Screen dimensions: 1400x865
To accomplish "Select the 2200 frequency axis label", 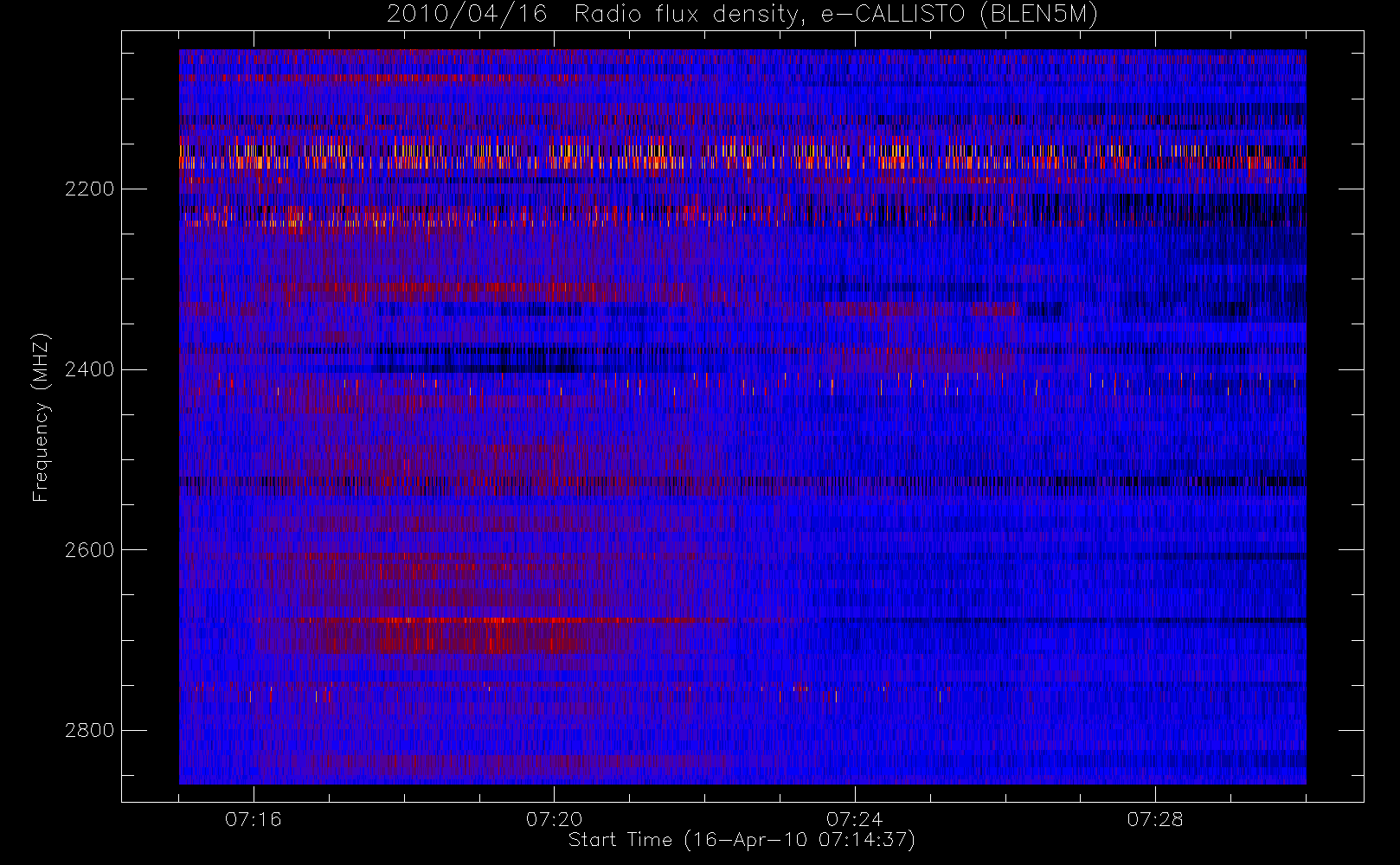I will (x=89, y=189).
